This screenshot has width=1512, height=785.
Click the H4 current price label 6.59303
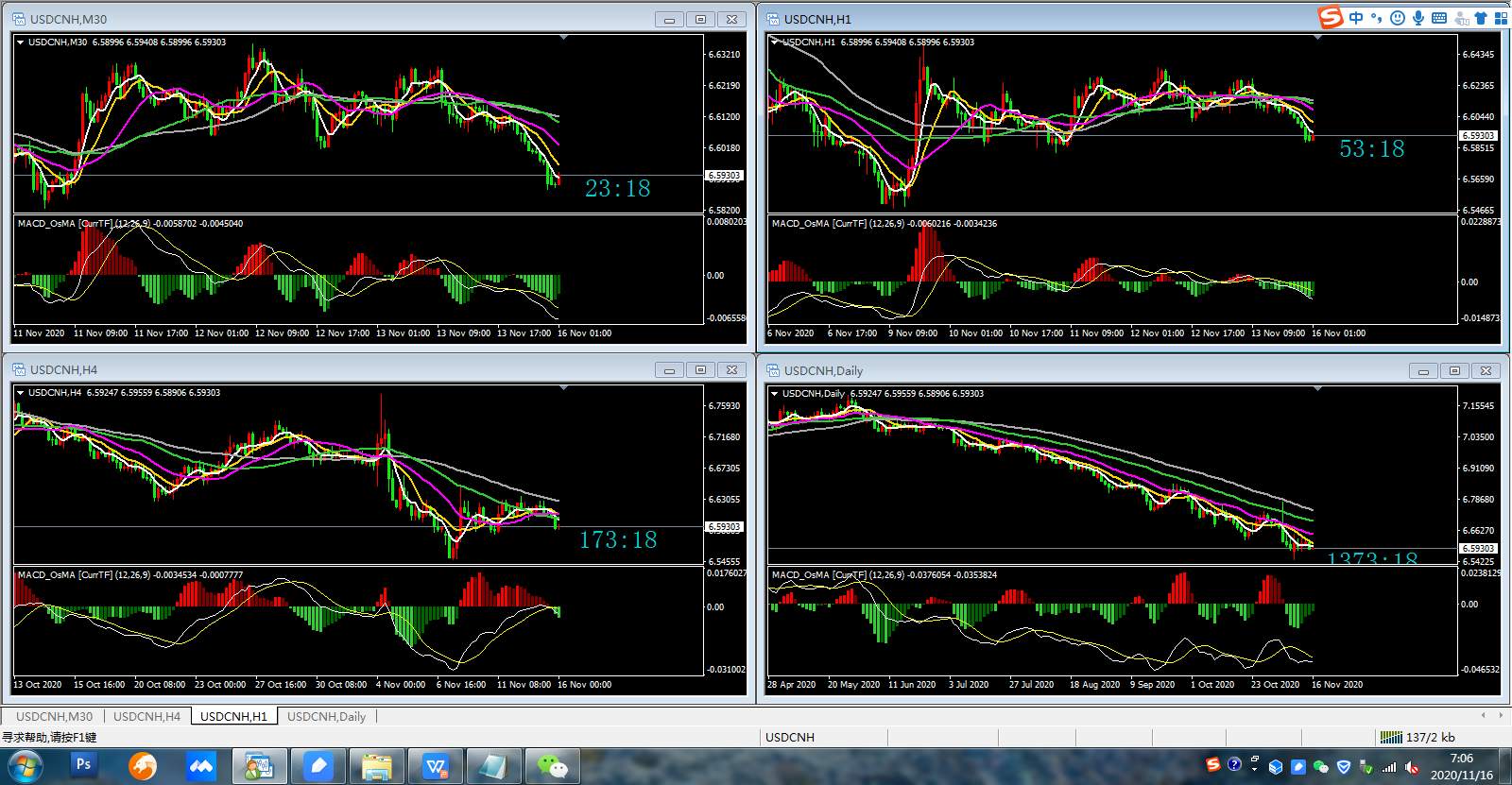click(x=725, y=527)
